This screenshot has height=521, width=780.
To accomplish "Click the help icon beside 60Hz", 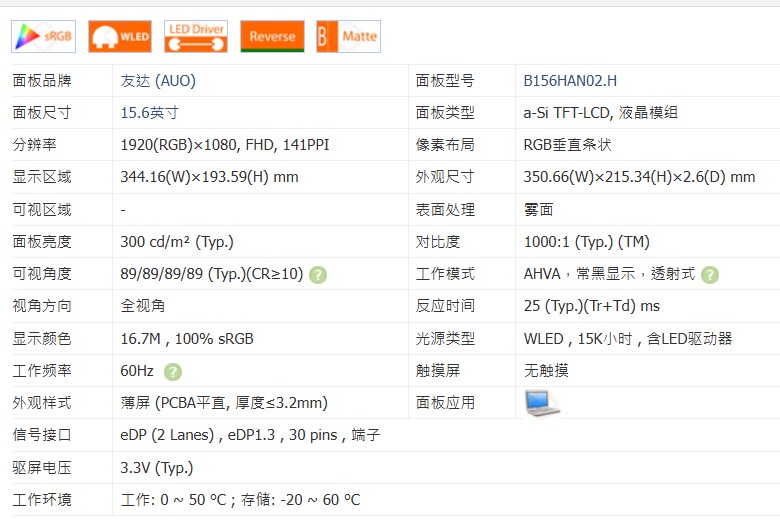I will (x=173, y=372).
